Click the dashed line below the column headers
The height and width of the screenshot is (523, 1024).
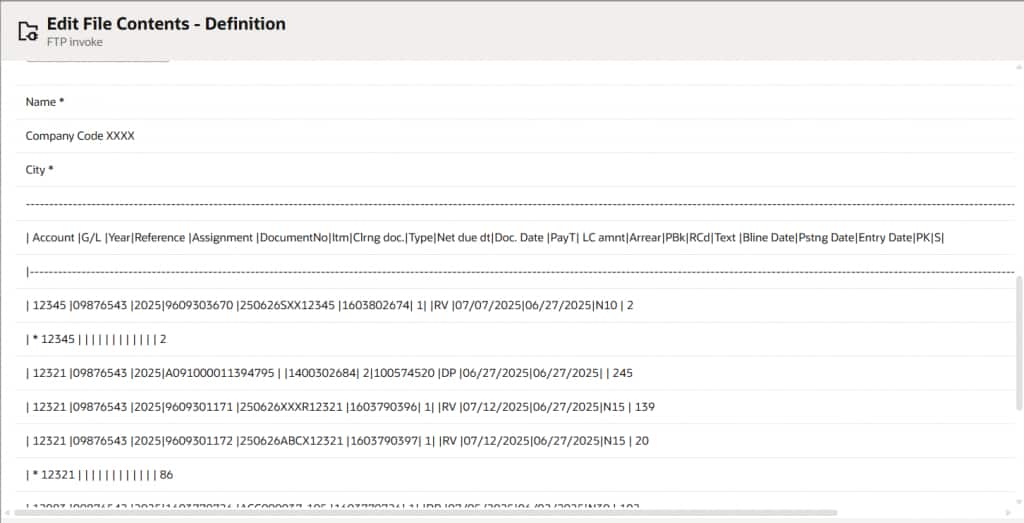coord(500,271)
